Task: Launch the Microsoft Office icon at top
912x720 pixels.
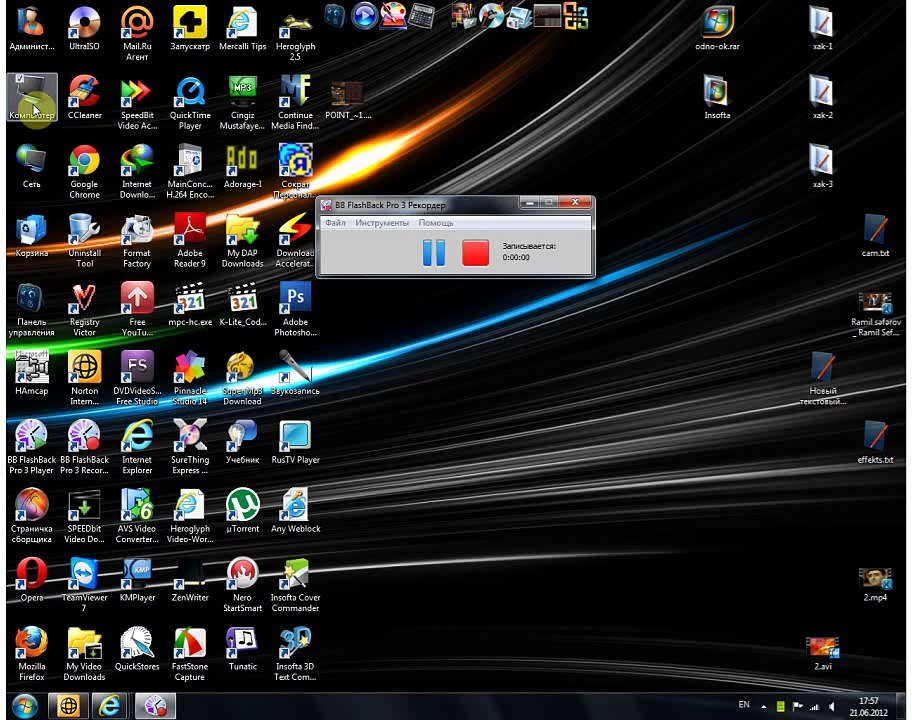Action: [x=576, y=16]
